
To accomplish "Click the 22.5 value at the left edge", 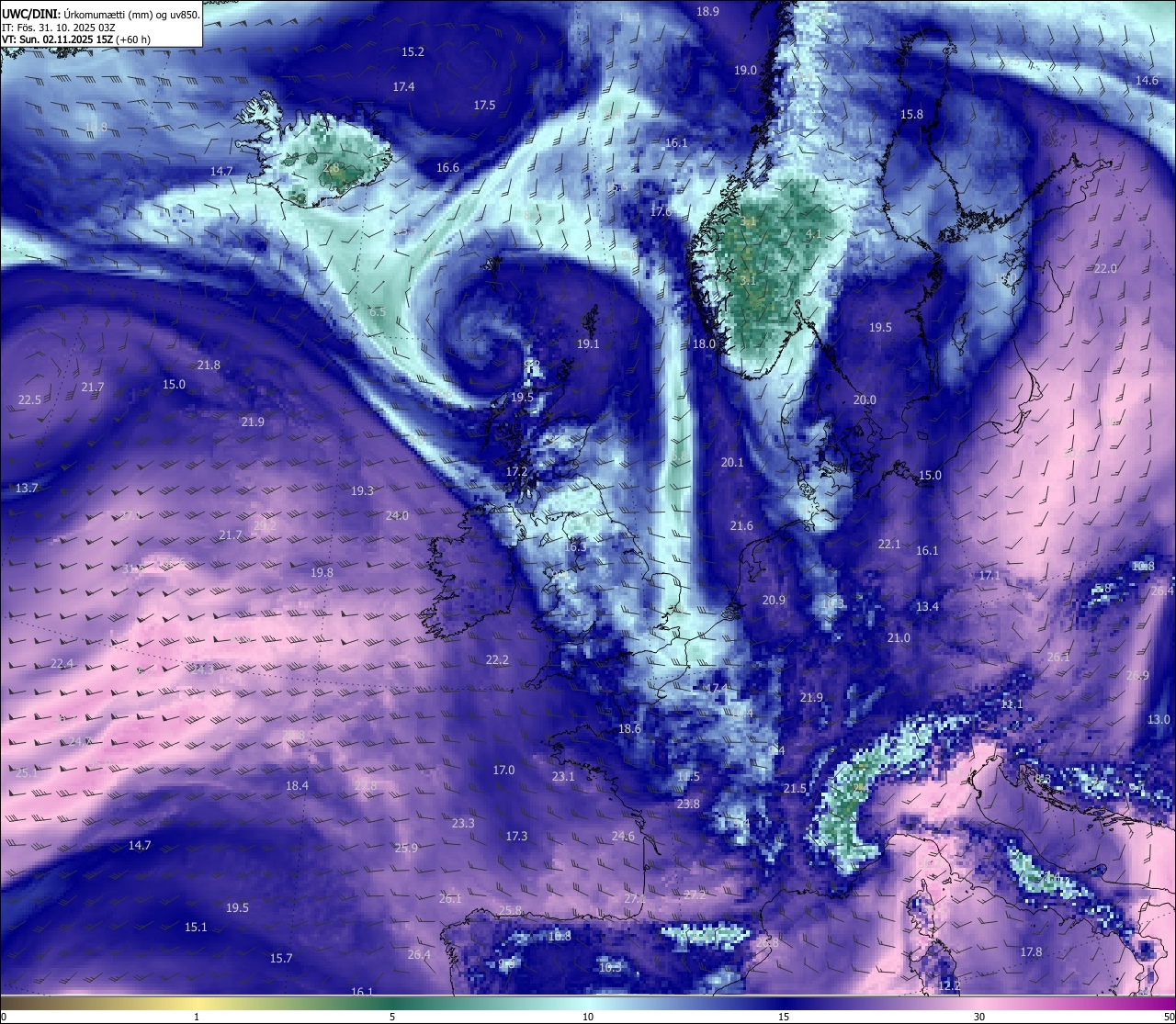I will click(29, 400).
